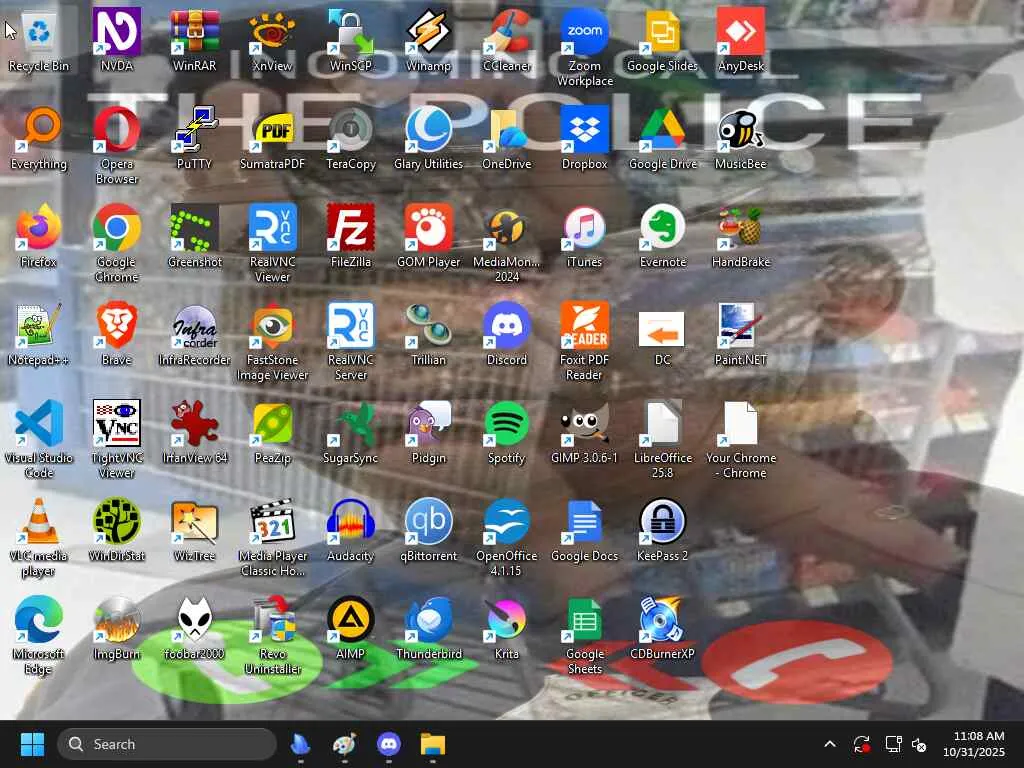Select the Paint.NET icon
1024x768 pixels.
pos(741,334)
